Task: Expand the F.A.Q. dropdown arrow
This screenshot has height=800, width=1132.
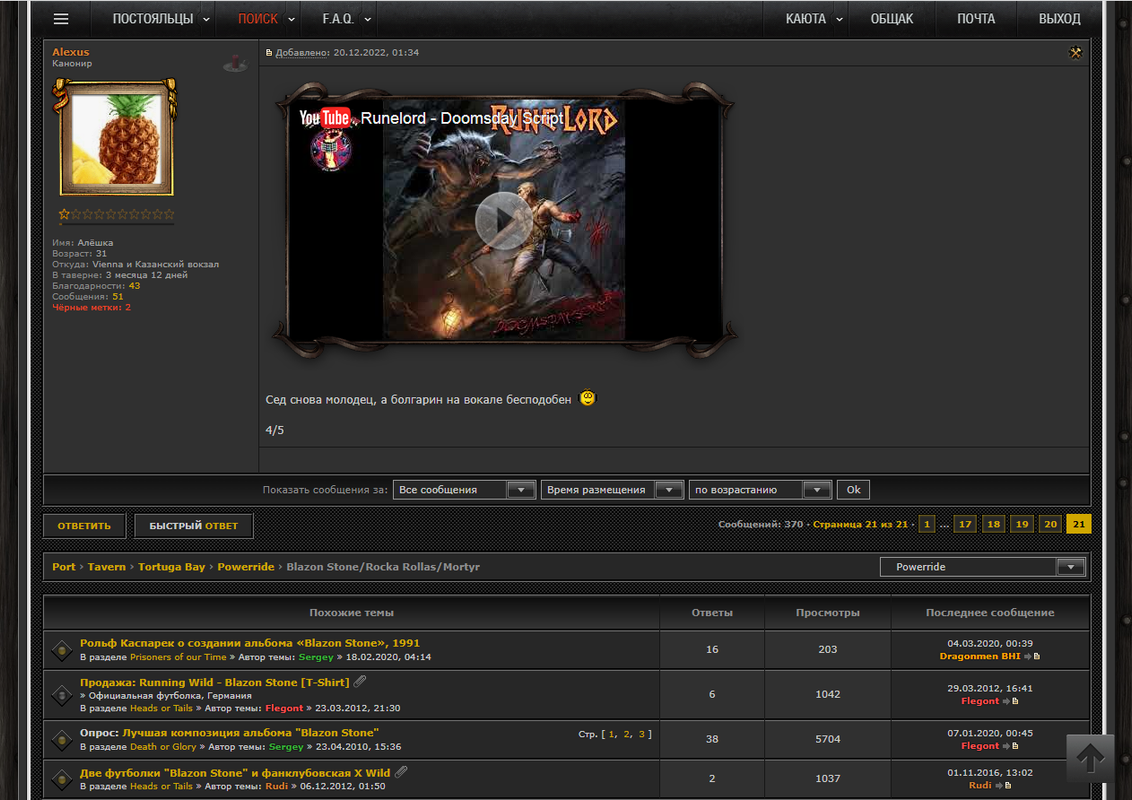Action: point(367,19)
